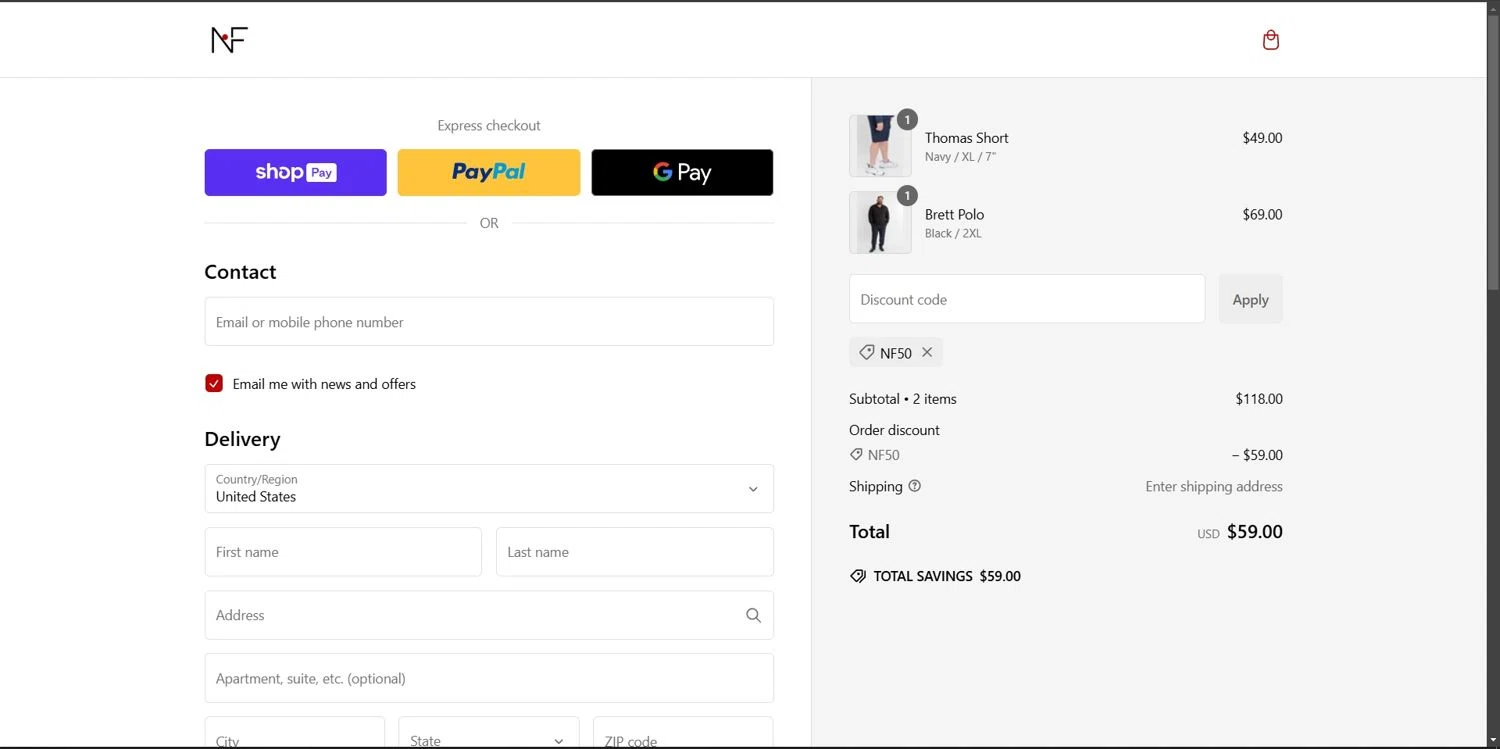Click the Black / 2XL variant text
Screen dimensions: 1500x749
953,233
